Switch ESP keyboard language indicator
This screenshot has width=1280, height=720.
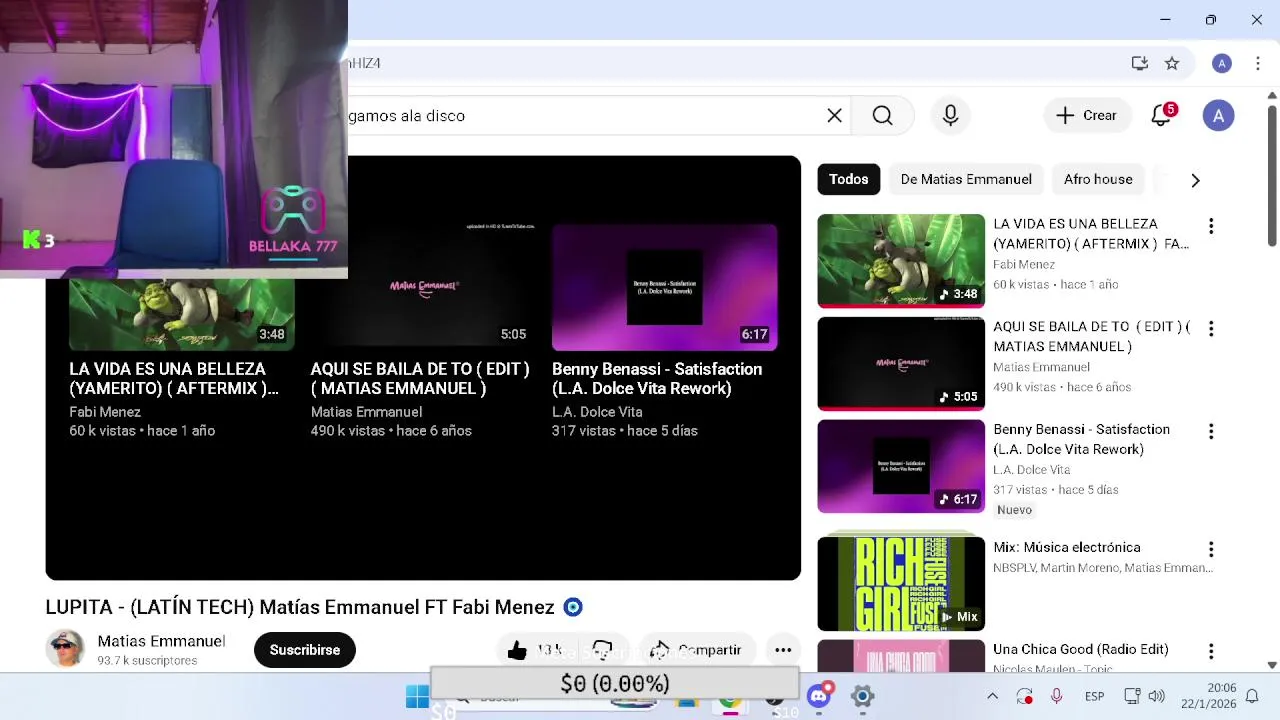coord(1094,697)
